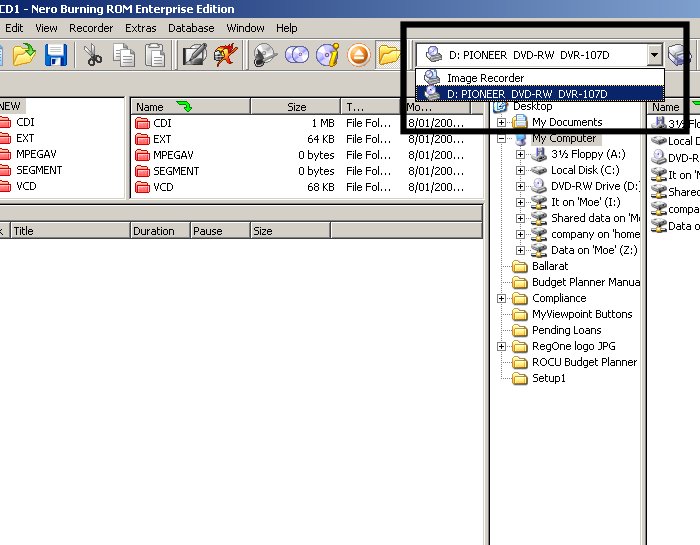The image size is (700, 545).
Task: Click the Duration column header
Action: coord(160,231)
